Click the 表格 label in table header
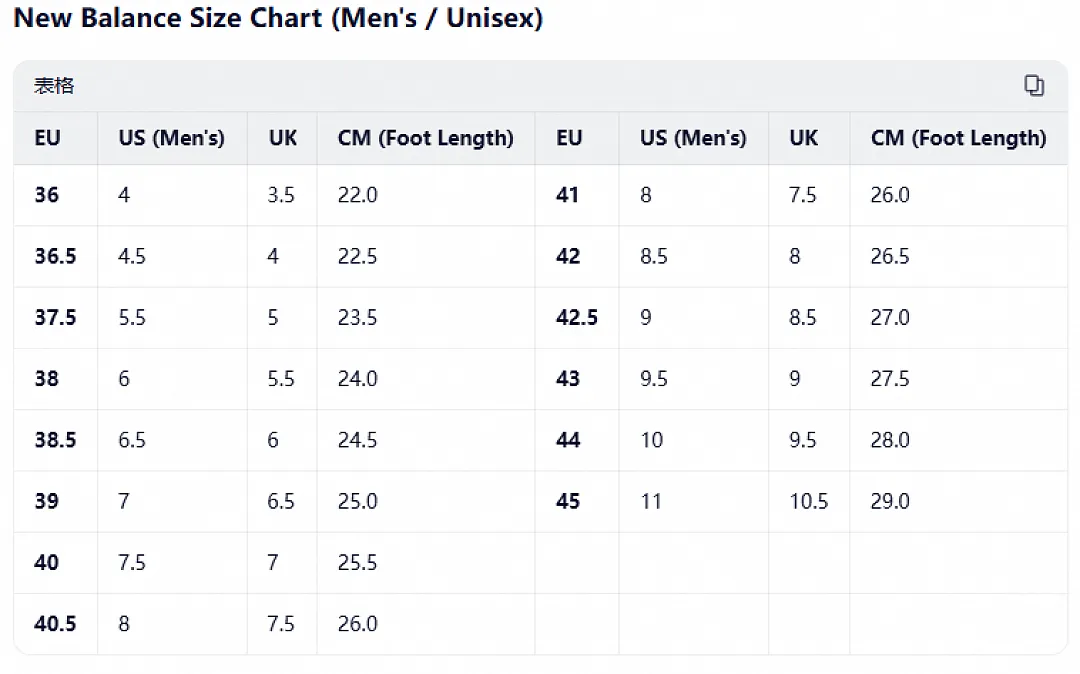The width and height of the screenshot is (1080, 674). tap(54, 86)
